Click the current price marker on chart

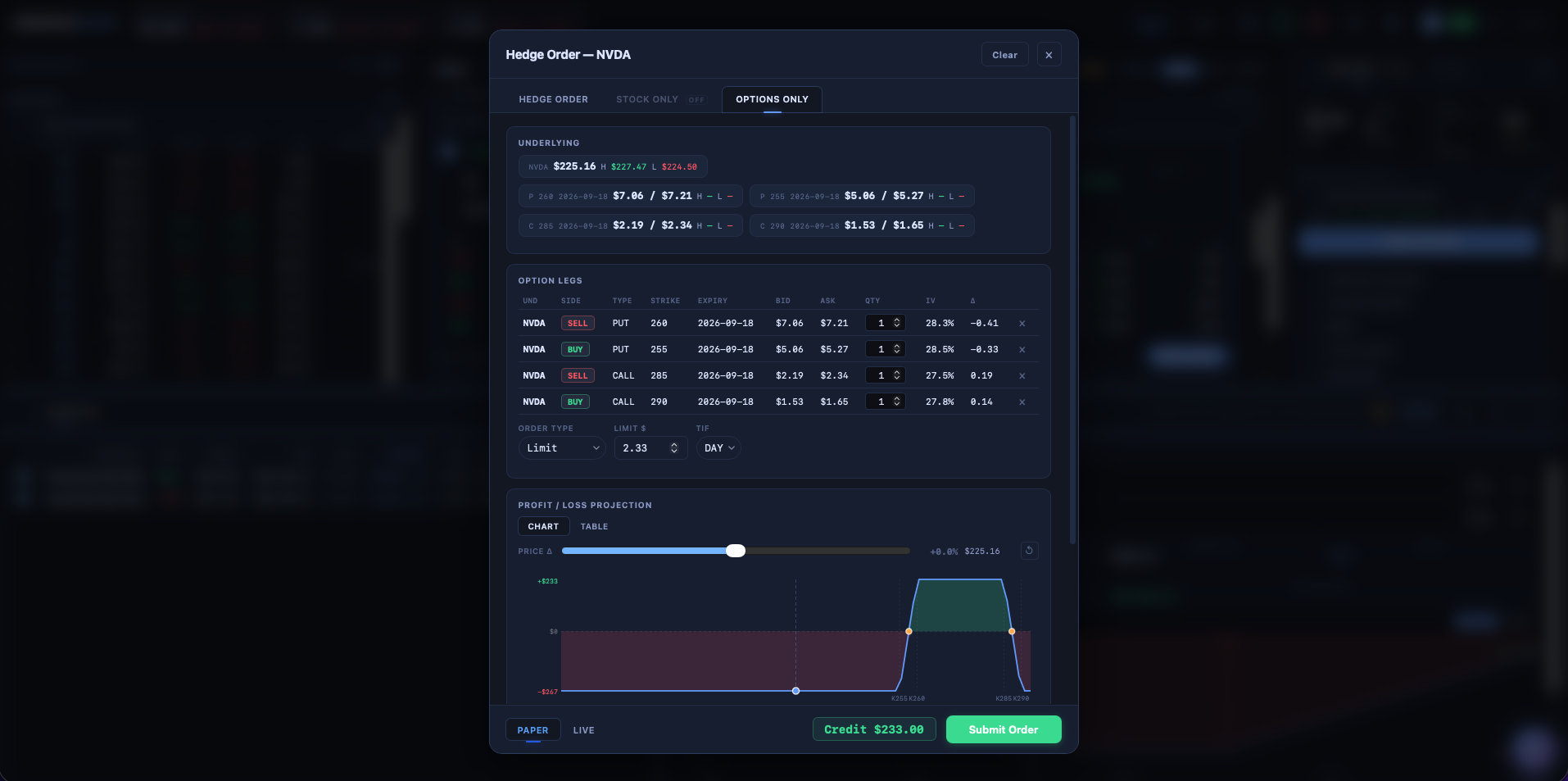click(795, 691)
